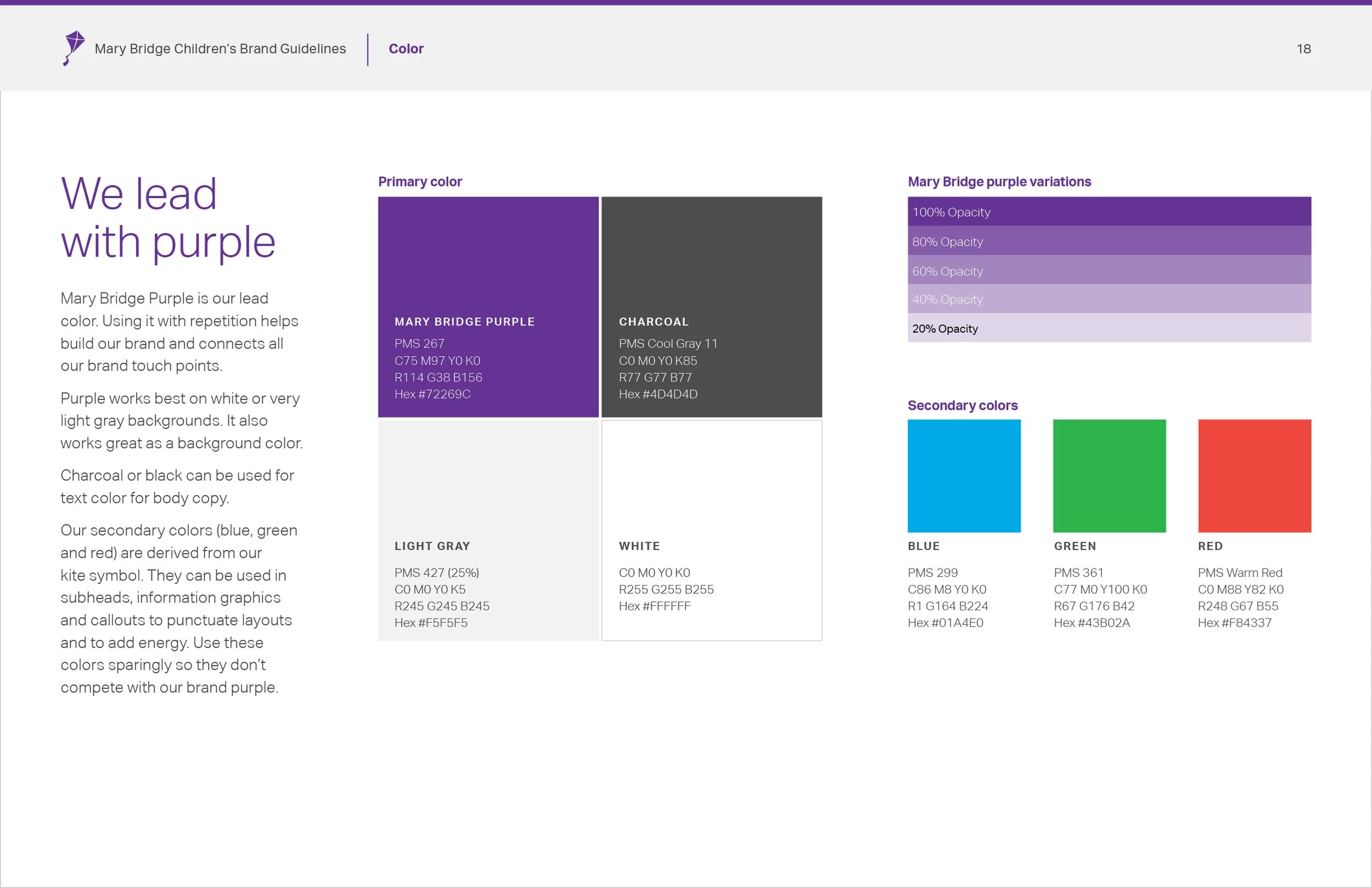Click the text 'C0 M0 Y0 K85'
Image resolution: width=1372 pixels, height=888 pixels.
click(x=658, y=361)
